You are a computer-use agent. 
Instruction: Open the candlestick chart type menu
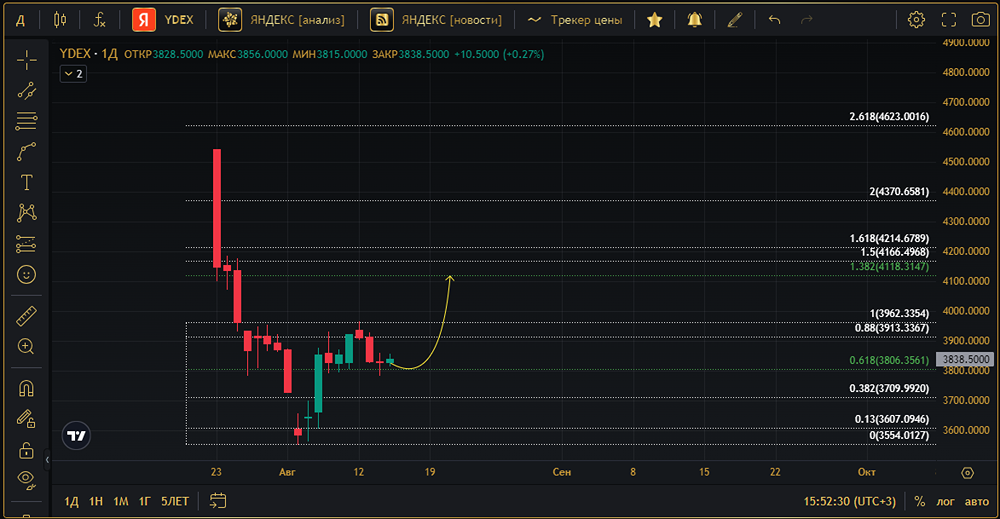60,20
